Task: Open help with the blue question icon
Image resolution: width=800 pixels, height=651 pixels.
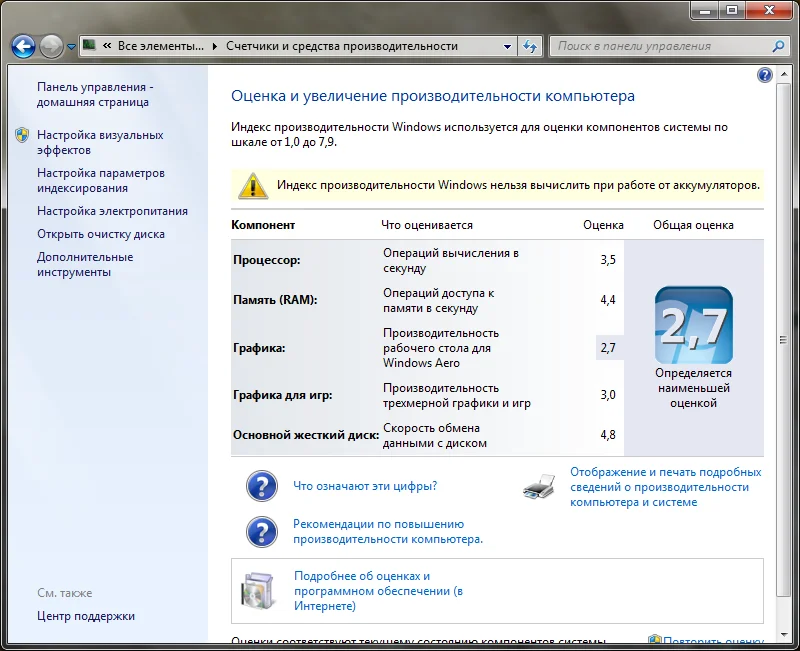Action: [x=764, y=76]
